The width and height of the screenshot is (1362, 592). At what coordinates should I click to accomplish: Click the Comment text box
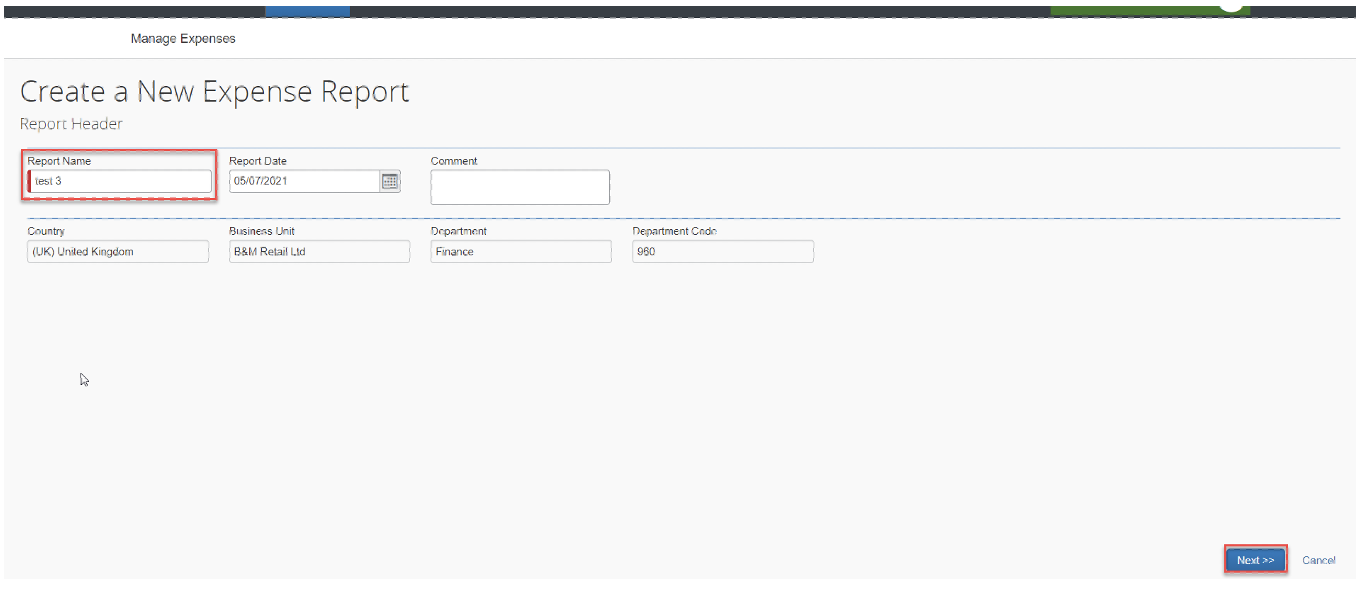(520, 187)
